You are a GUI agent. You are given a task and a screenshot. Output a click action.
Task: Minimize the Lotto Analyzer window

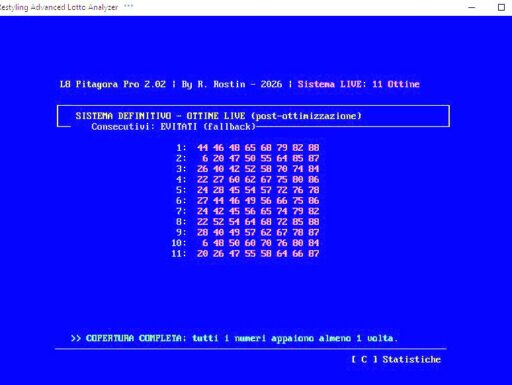pos(472,7)
